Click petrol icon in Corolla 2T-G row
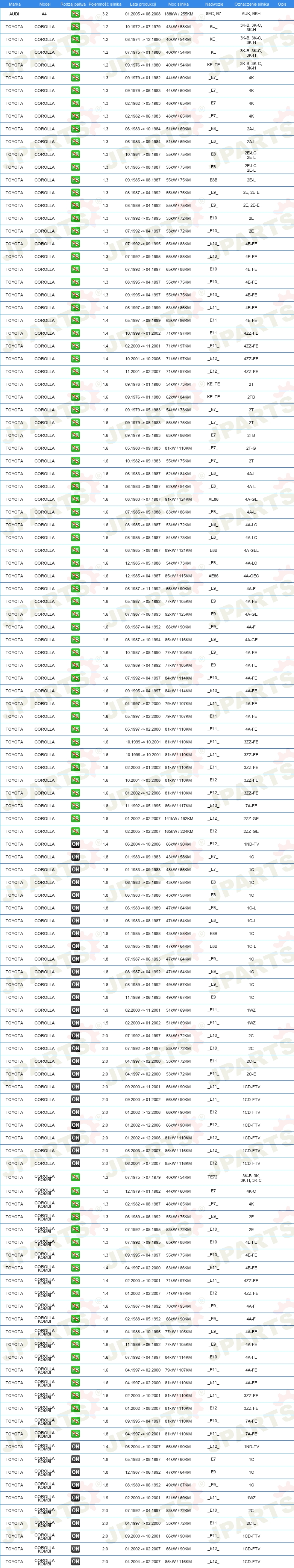 point(76,448)
